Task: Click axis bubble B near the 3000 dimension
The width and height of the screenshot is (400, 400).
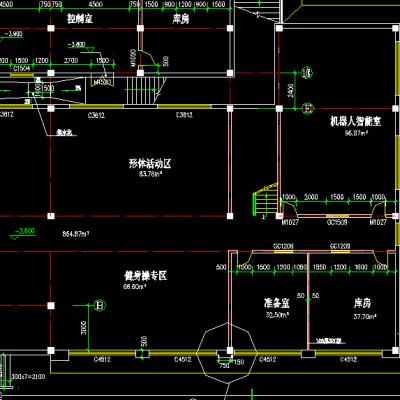Action: 99,305
